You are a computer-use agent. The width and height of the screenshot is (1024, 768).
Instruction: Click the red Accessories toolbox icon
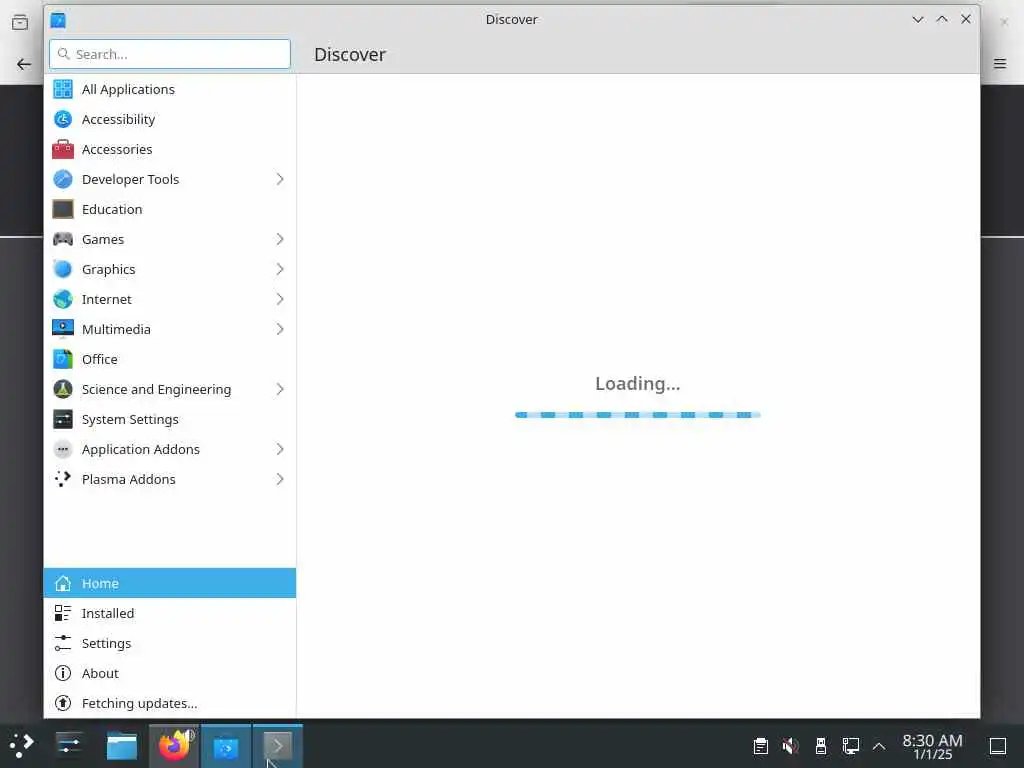tap(63, 149)
